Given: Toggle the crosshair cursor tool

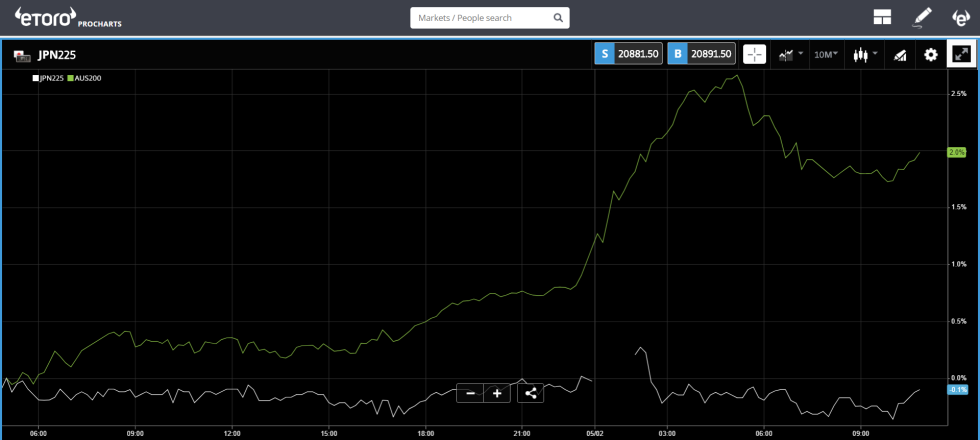Looking at the screenshot, I should coord(754,54).
